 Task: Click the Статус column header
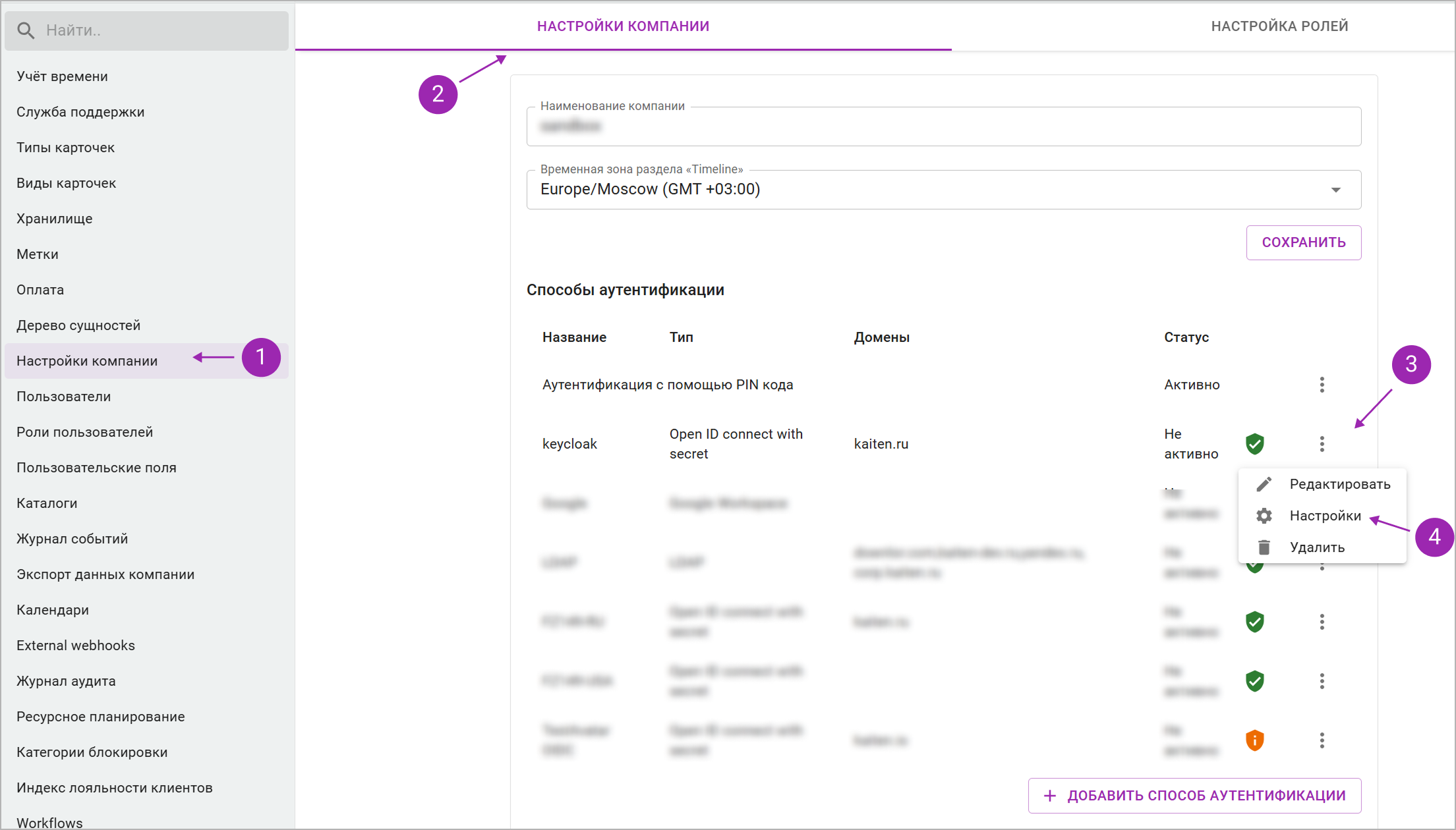coord(1186,337)
